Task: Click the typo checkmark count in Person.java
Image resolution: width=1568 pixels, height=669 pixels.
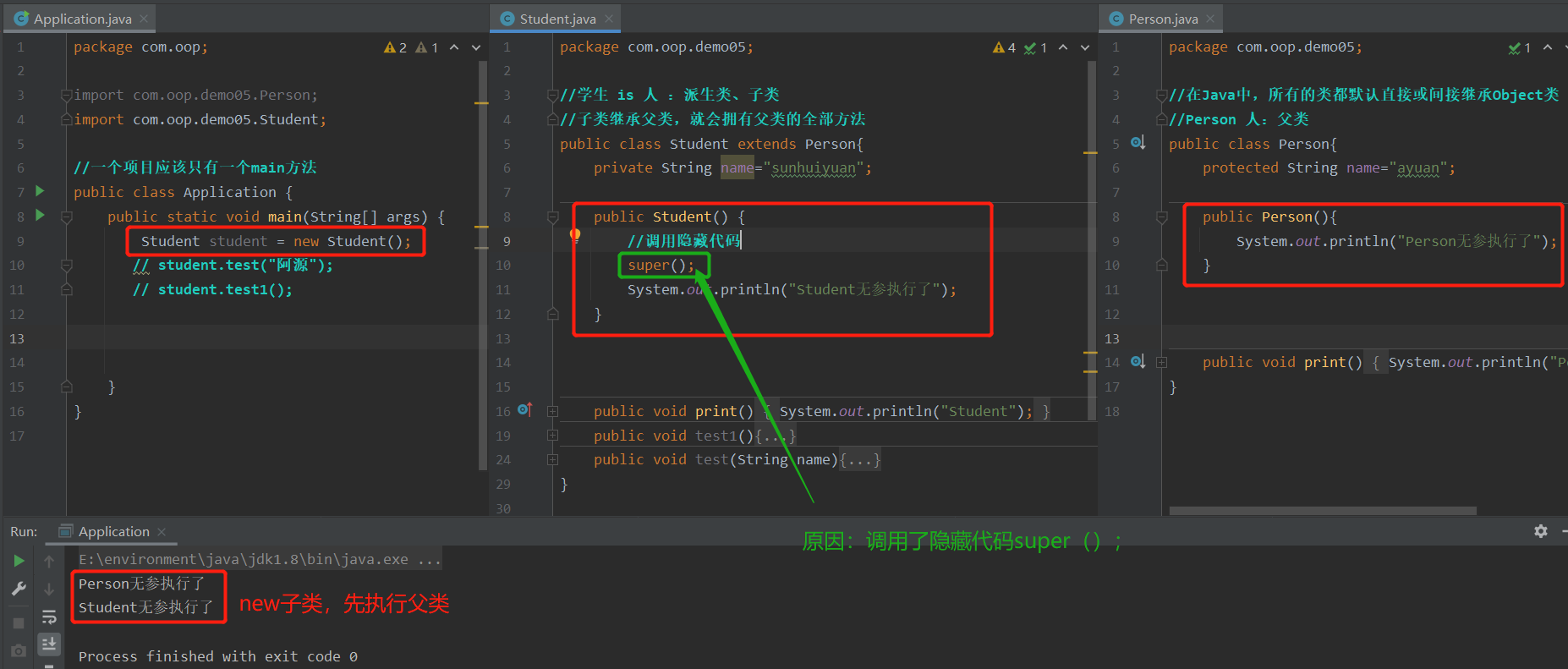Action: click(1520, 47)
